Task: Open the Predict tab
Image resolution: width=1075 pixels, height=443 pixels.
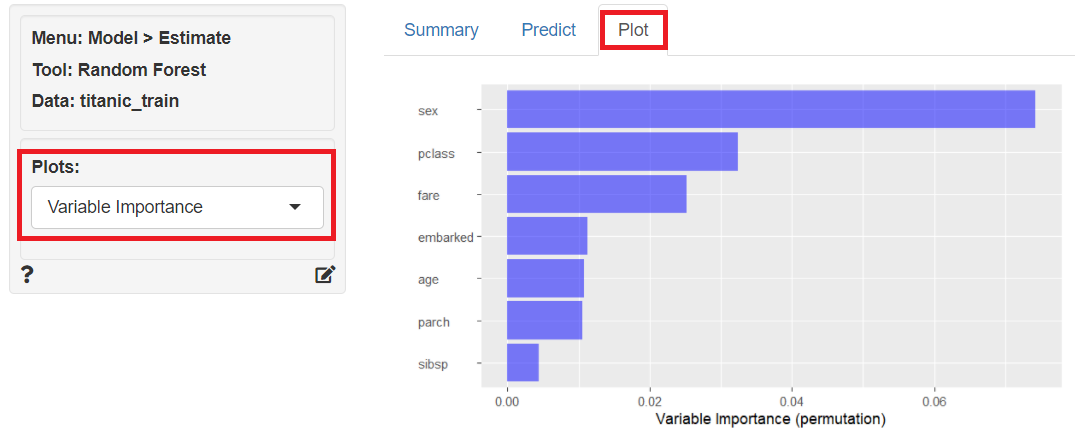Action: tap(548, 30)
